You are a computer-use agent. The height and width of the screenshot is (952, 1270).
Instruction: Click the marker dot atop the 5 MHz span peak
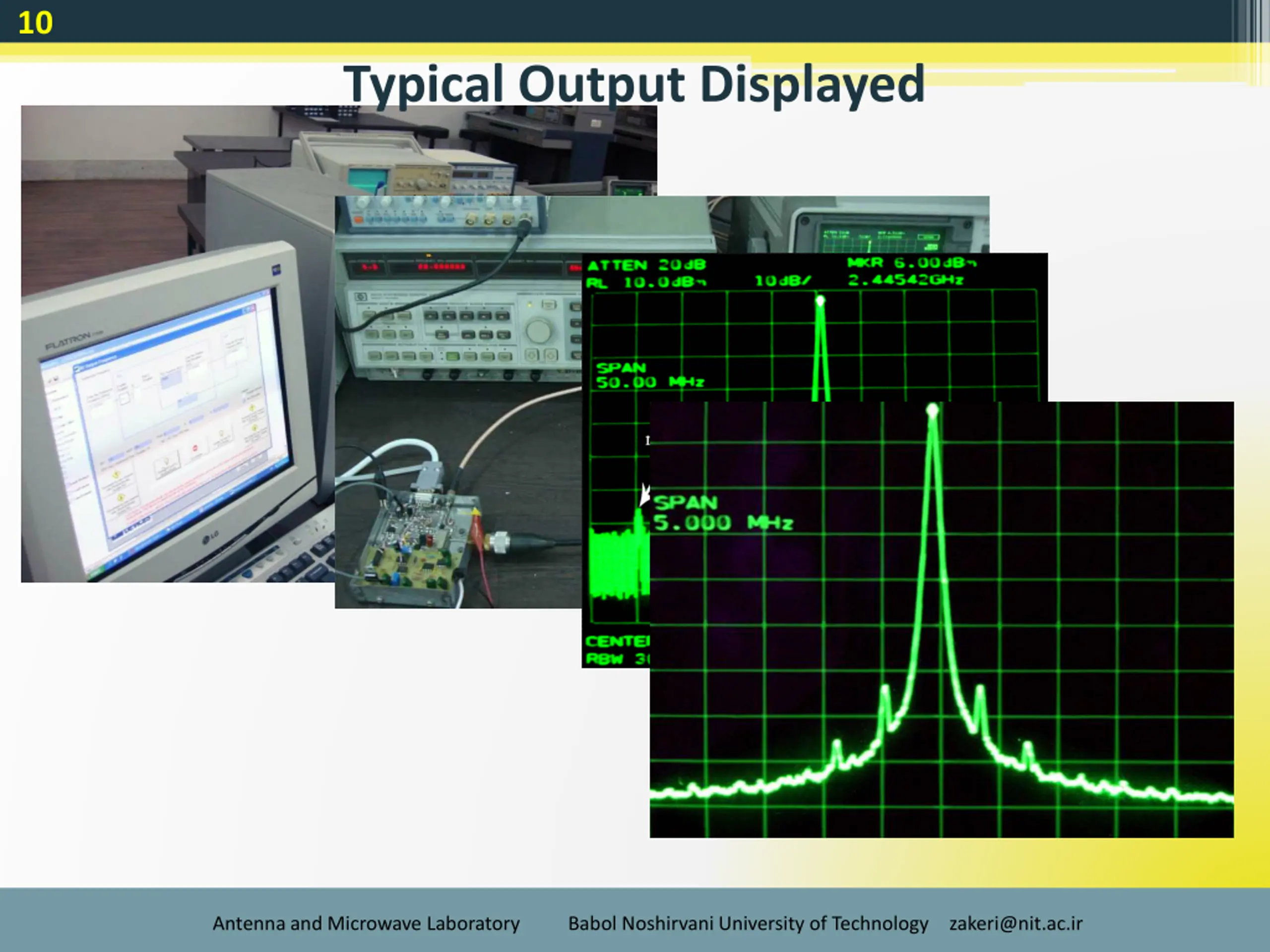[932, 410]
